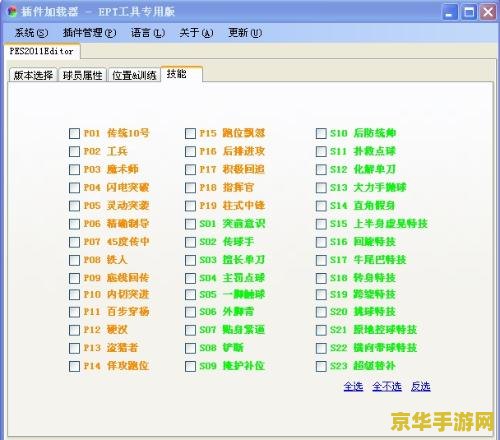Open the 更新(U) menu
500x440 pixels.
(245, 33)
